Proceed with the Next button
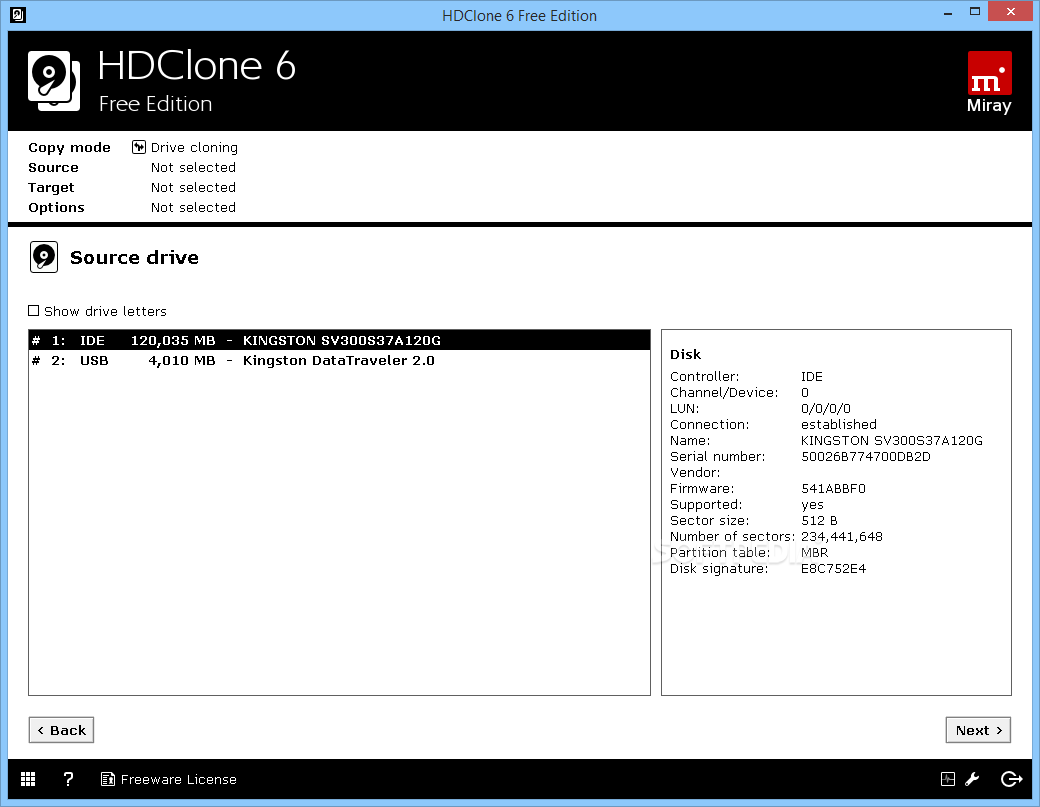The image size is (1040, 807). (978, 730)
